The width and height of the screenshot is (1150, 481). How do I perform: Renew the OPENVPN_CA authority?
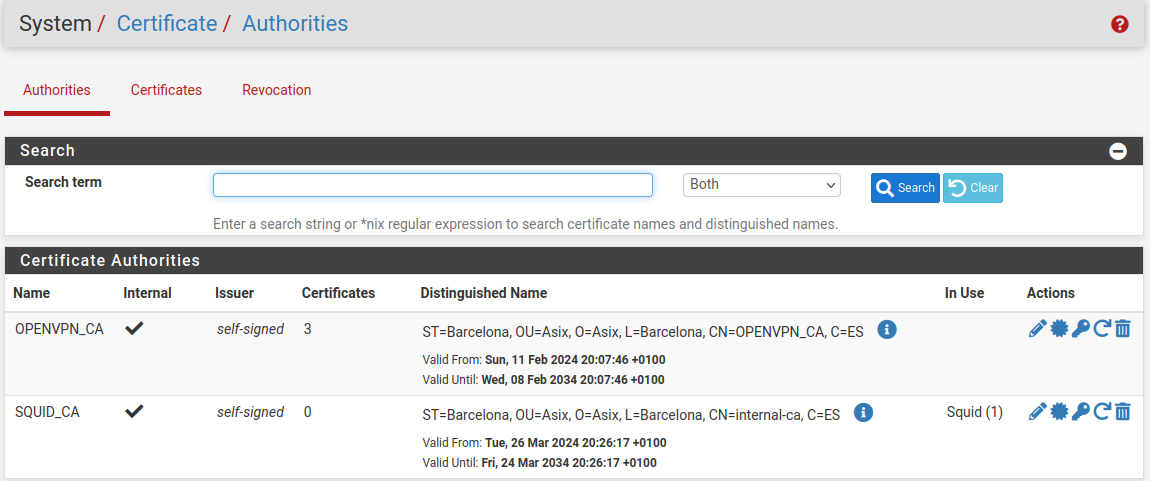pyautogui.click(x=1102, y=329)
